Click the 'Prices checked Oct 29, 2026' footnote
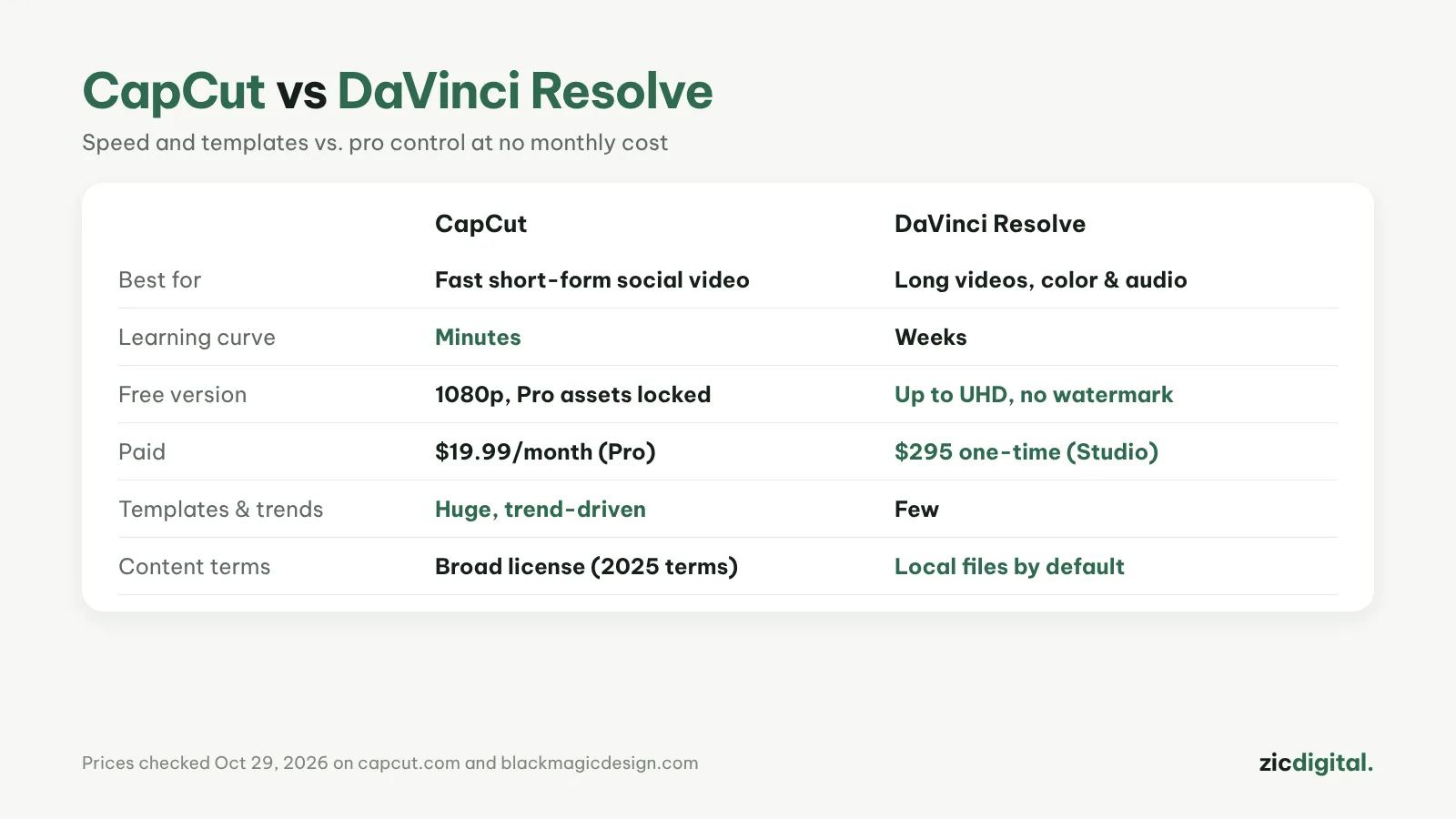The width and height of the screenshot is (1456, 819). 390,763
